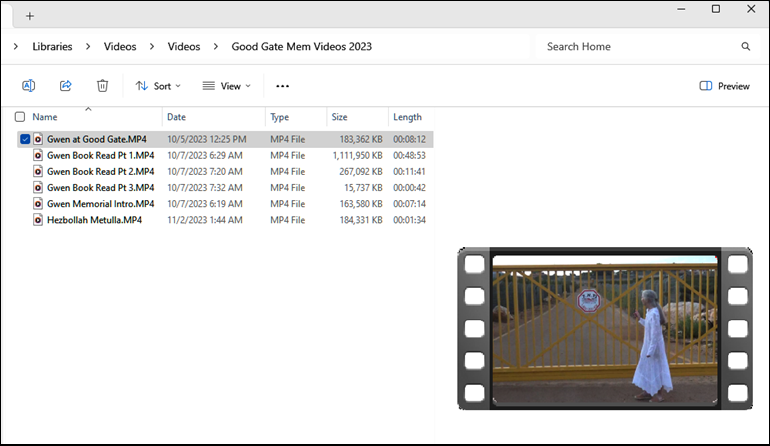Open the See more ellipsis menu
The image size is (770, 446).
282,86
